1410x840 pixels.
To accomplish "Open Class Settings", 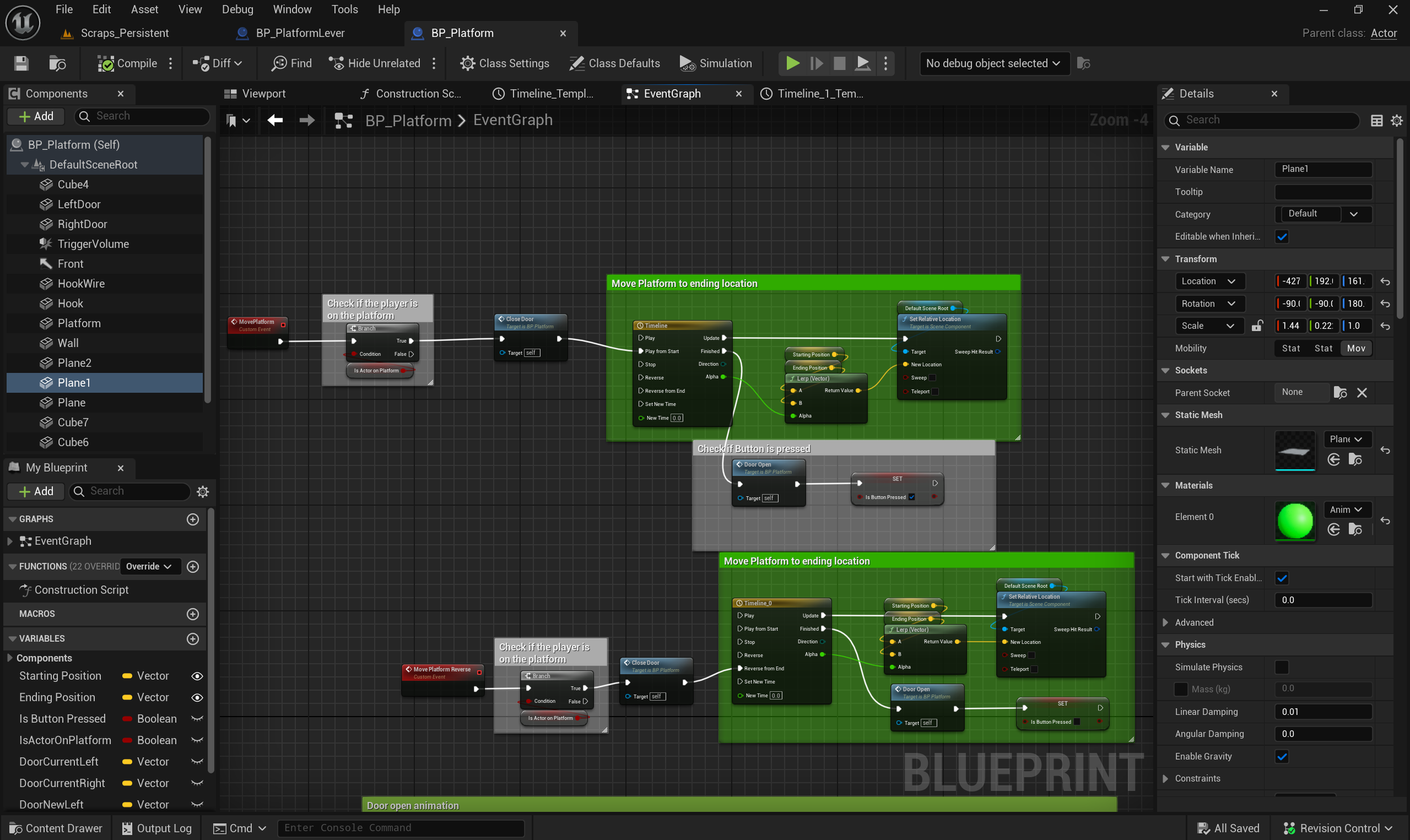I will pos(505,63).
